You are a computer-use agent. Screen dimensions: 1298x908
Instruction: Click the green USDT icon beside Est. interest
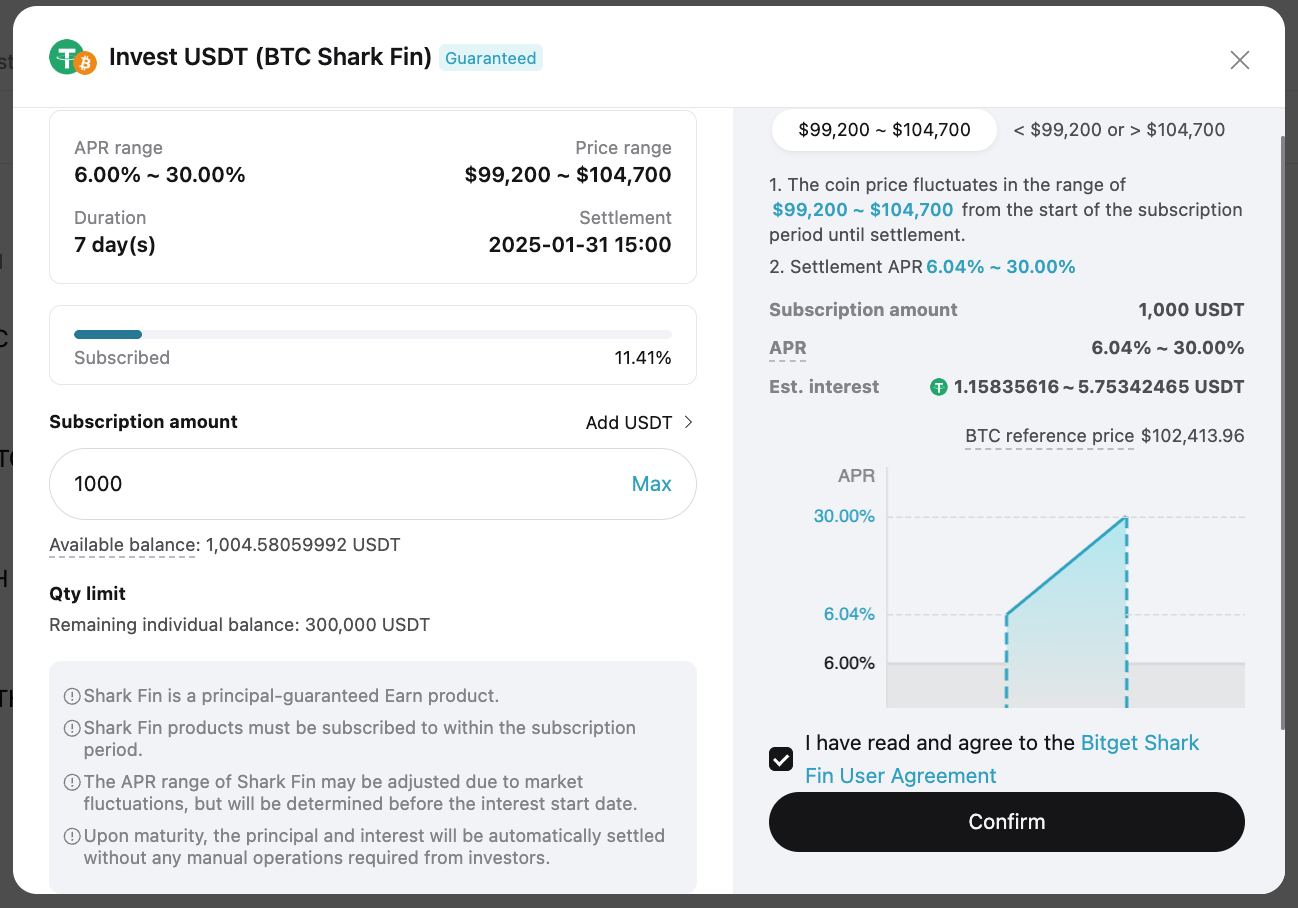point(938,387)
